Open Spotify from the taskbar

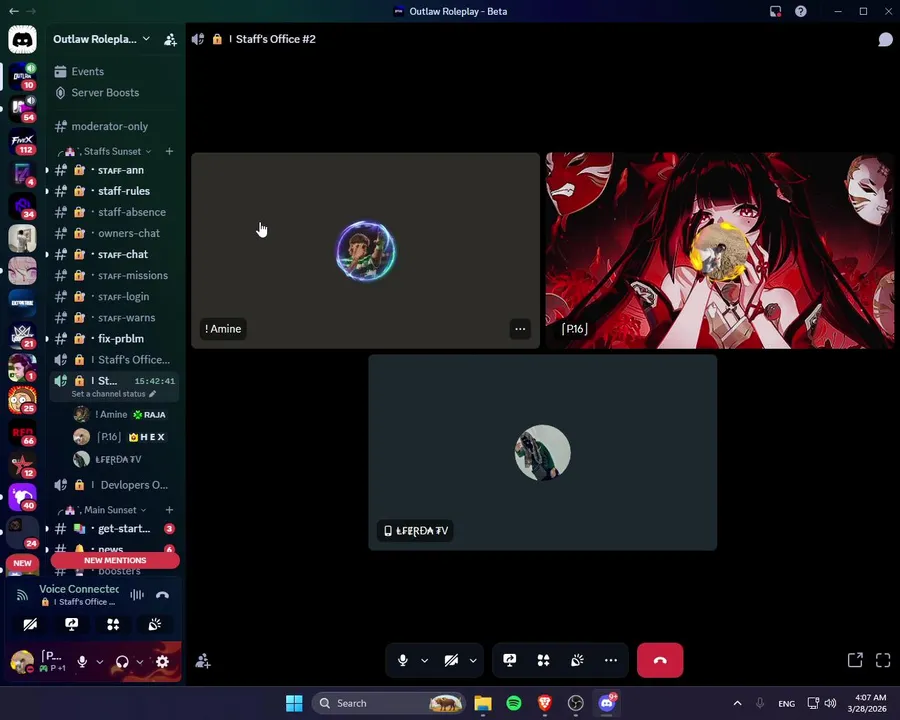[x=514, y=703]
